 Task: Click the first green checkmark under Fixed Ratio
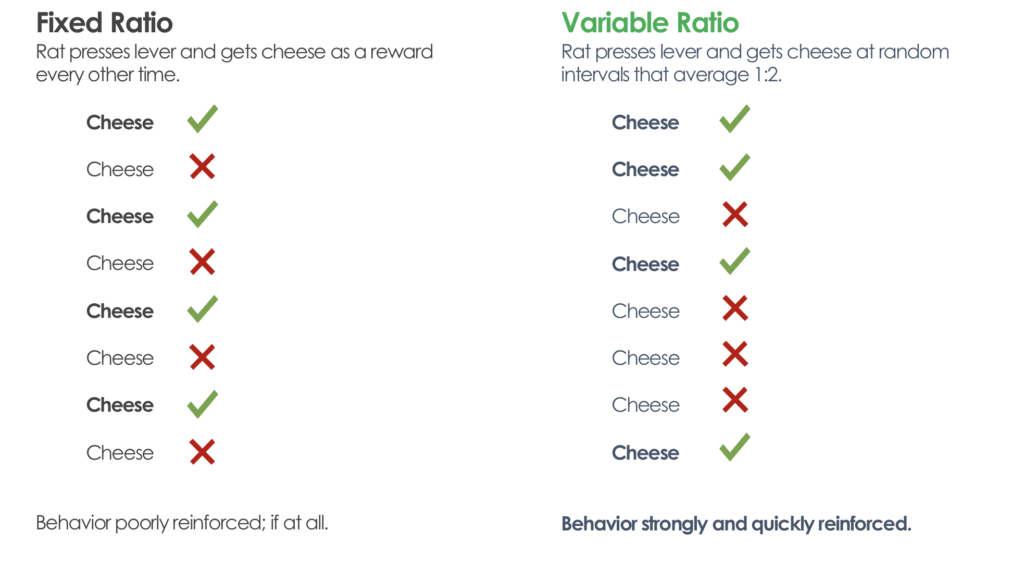(x=202, y=119)
